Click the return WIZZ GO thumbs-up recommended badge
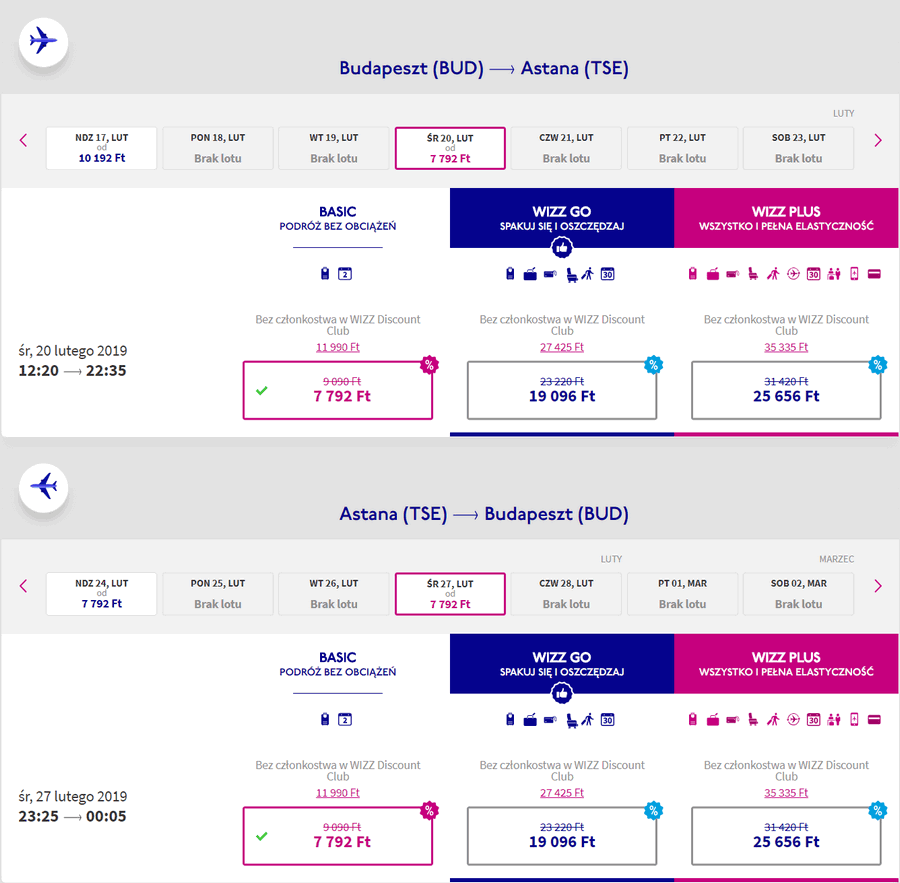The image size is (900, 883). click(562, 694)
